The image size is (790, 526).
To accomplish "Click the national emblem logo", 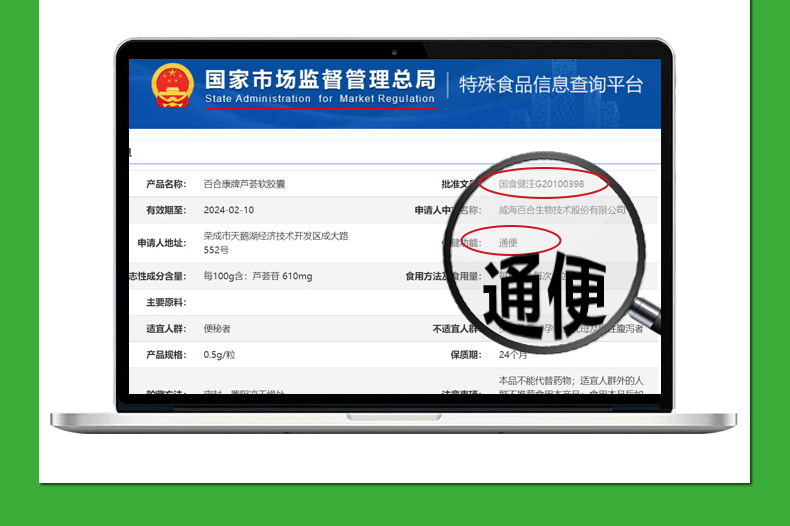I will point(172,85).
